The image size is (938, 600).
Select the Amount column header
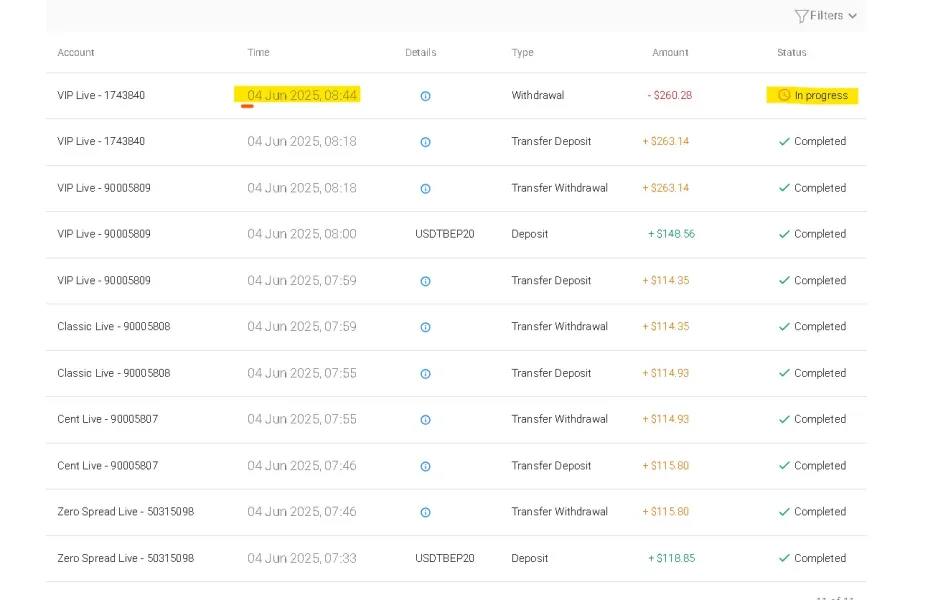coord(670,53)
